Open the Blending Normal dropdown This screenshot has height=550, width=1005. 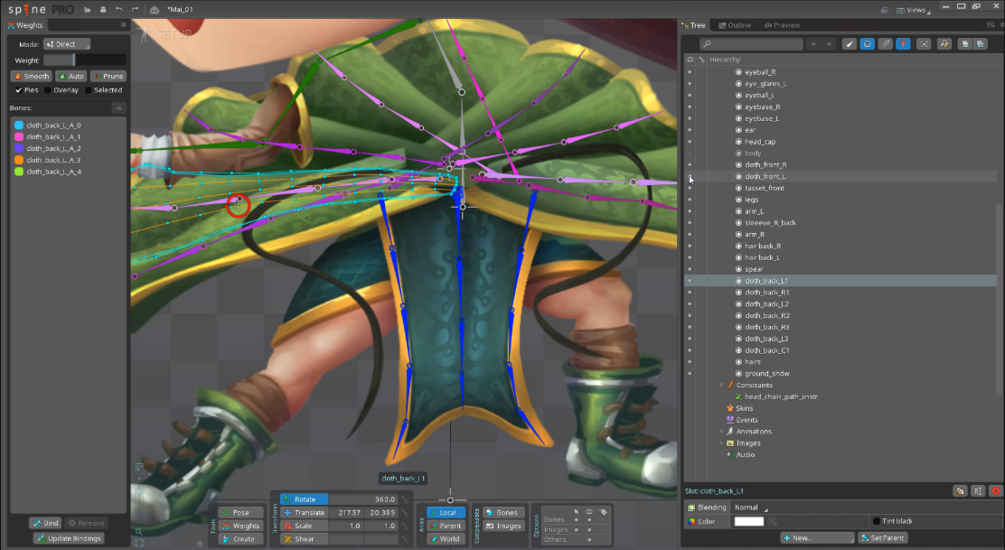tap(751, 507)
